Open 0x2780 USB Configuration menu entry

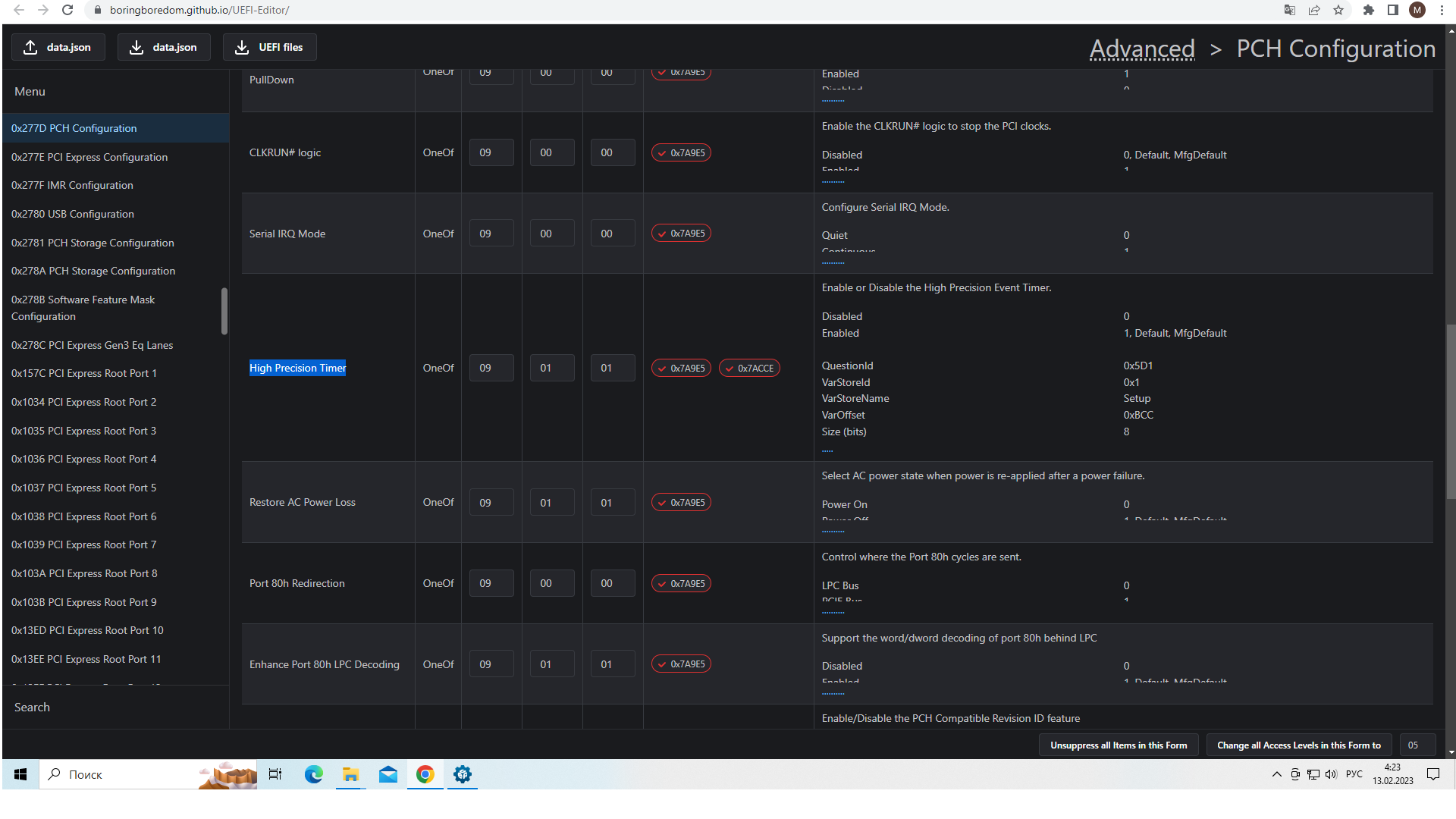[73, 214]
